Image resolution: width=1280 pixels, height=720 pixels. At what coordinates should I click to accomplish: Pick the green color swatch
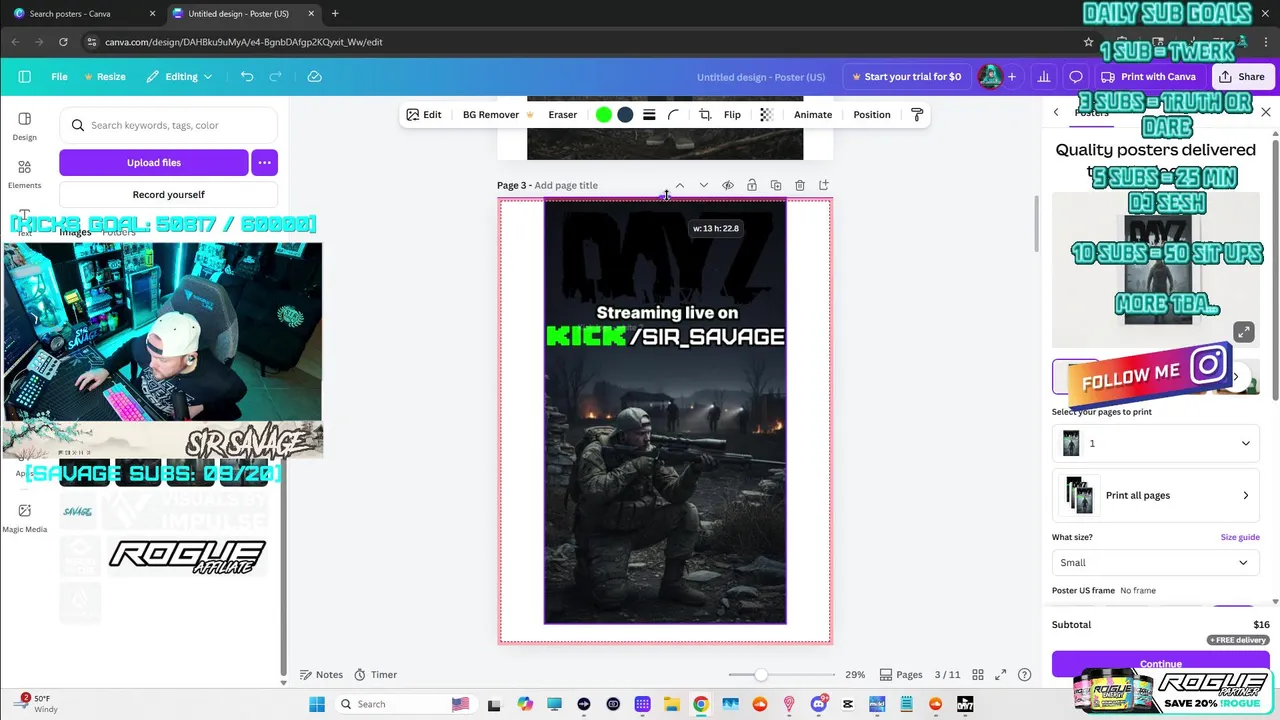click(x=604, y=115)
